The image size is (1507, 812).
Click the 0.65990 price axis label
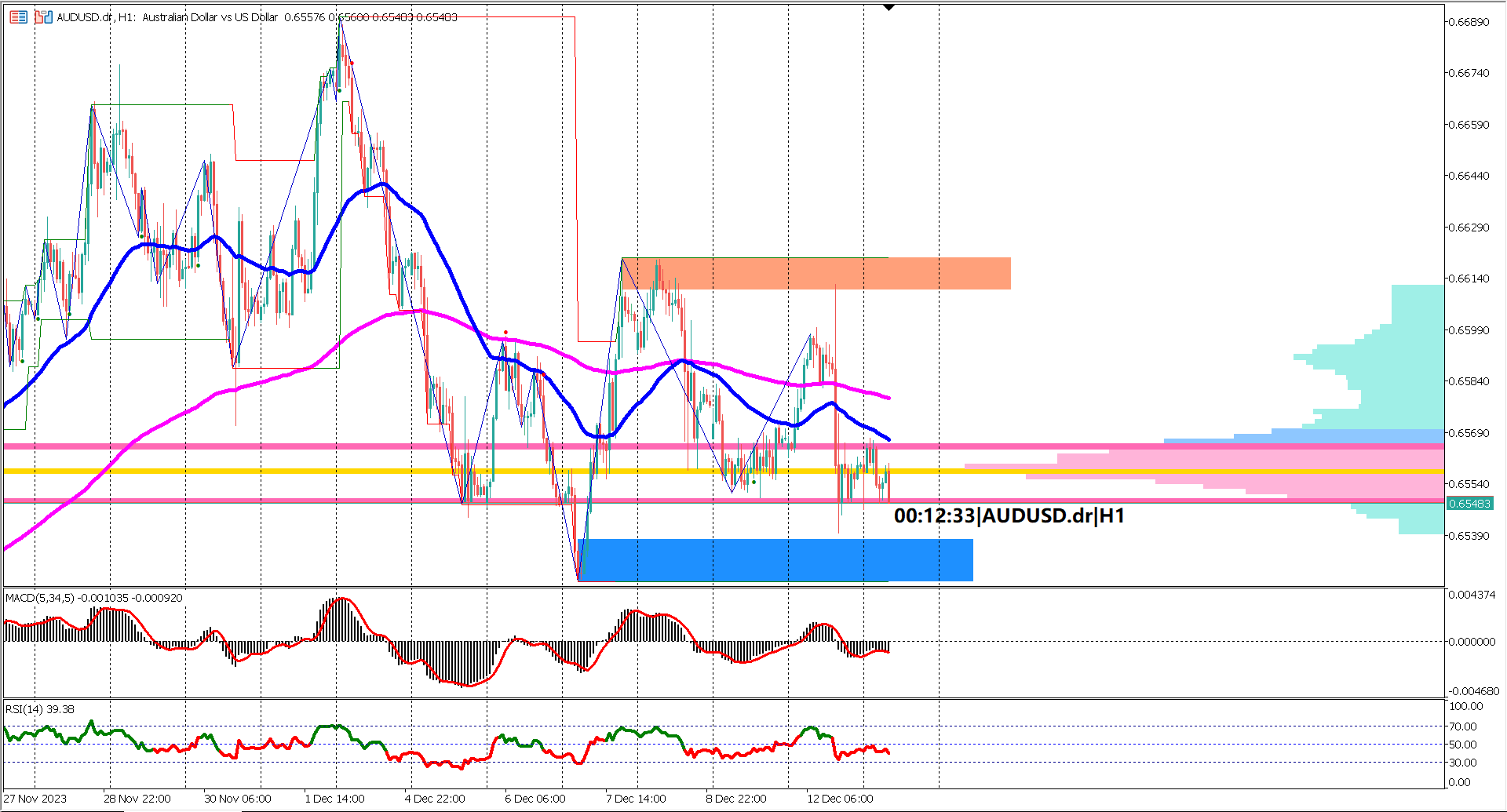(1469, 330)
